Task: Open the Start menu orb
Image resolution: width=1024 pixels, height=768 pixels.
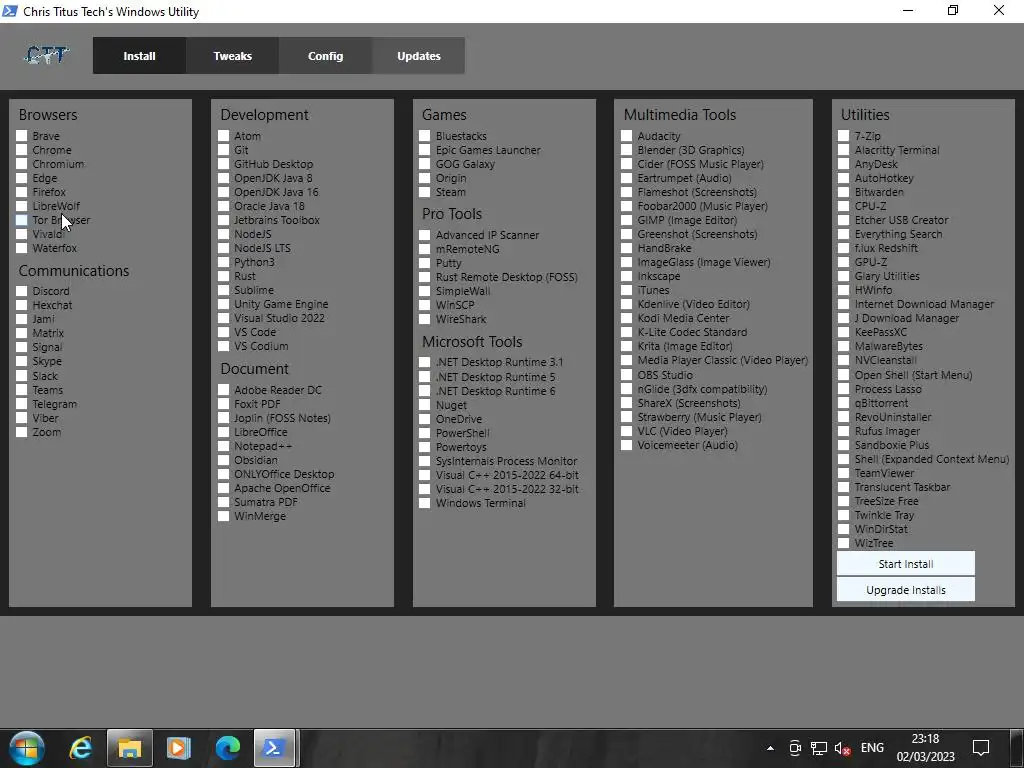Action: click(27, 748)
